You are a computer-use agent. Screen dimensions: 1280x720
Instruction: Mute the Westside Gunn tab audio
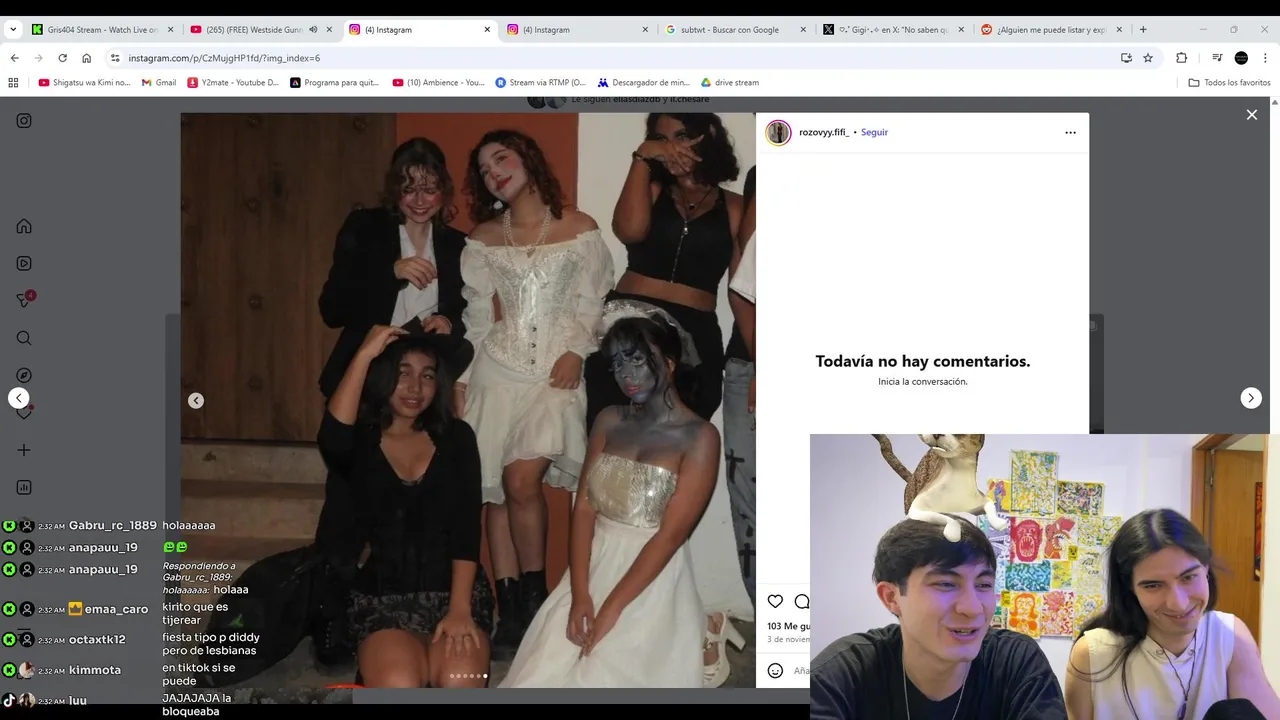(313, 29)
